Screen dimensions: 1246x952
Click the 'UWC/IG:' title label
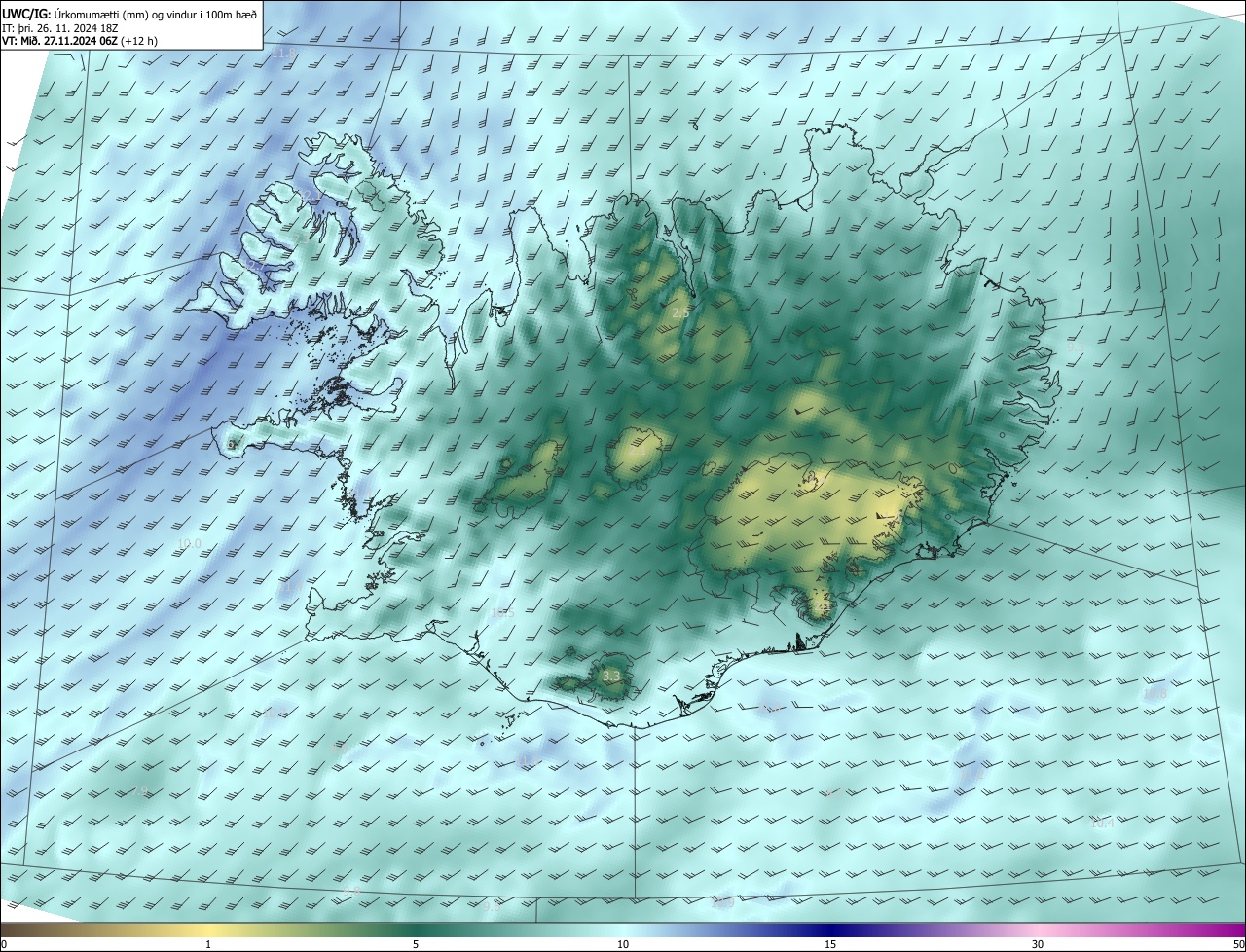click(x=26, y=14)
